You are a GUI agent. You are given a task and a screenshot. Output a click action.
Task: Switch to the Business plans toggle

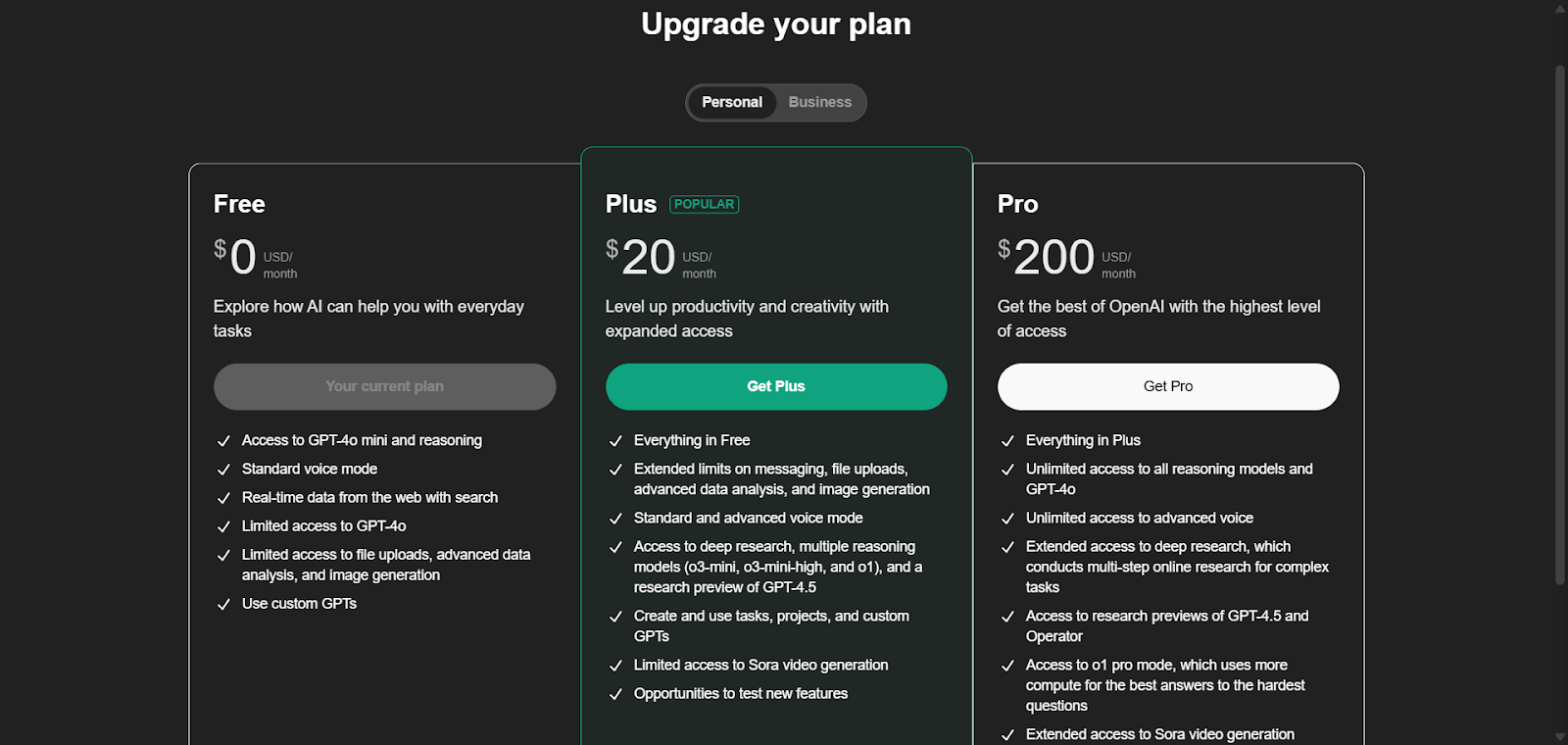(819, 102)
